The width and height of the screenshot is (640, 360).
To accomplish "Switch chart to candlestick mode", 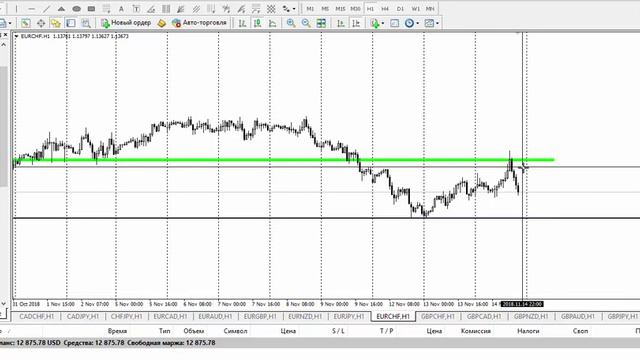I will 258,23.
